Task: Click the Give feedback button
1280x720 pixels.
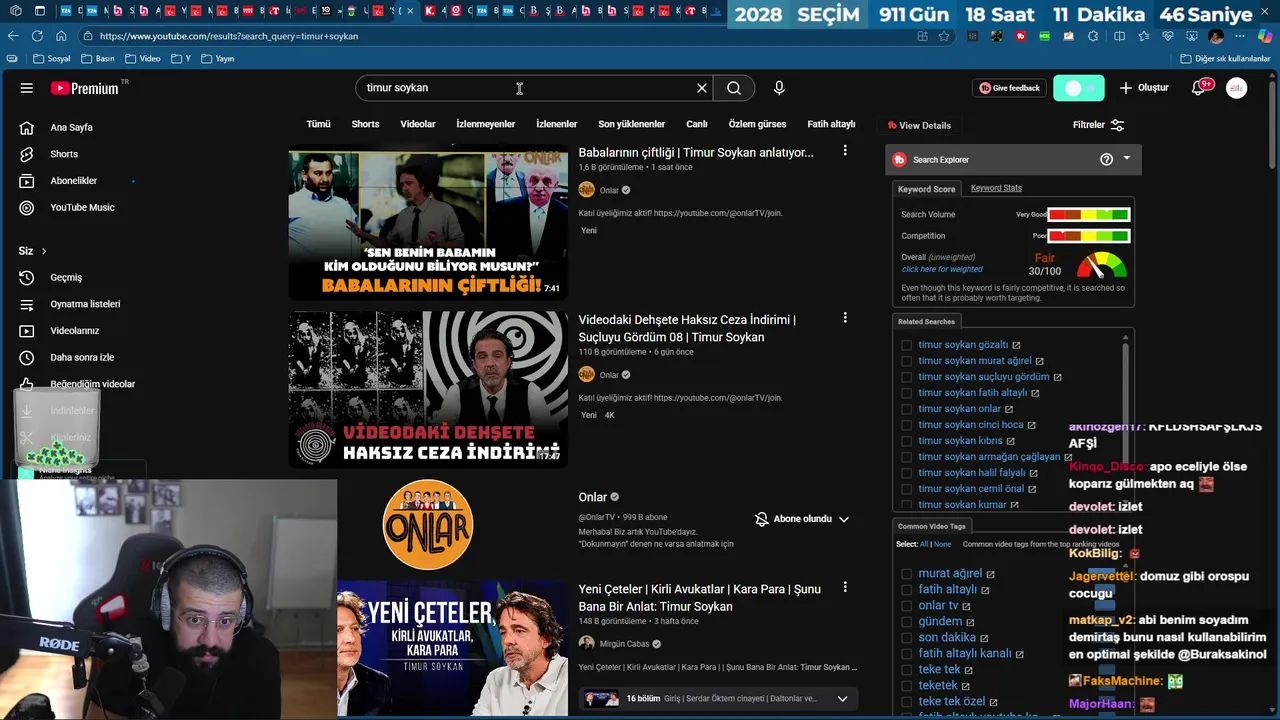Action: tap(1009, 88)
